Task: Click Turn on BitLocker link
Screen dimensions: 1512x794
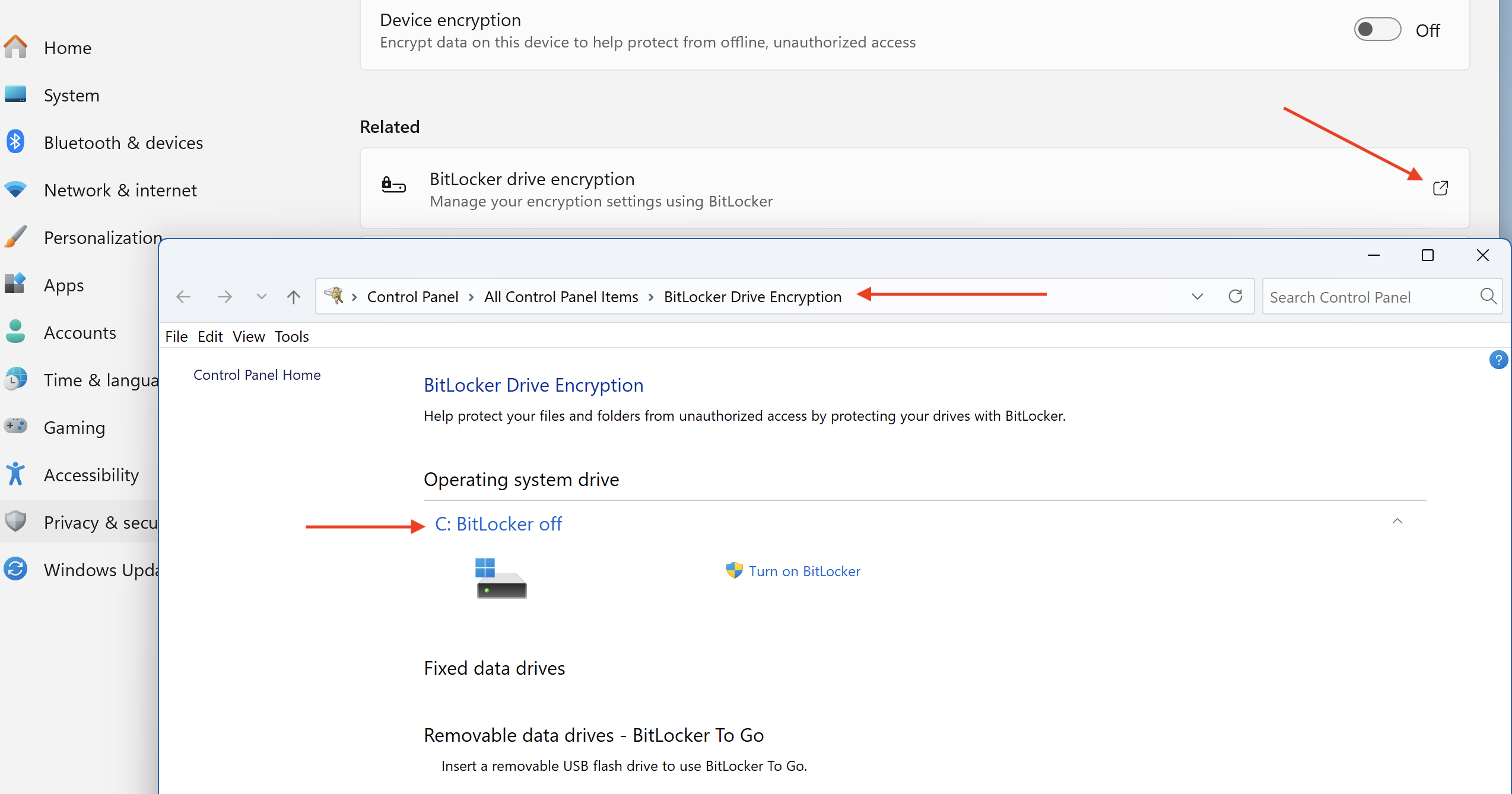Action: tap(804, 571)
